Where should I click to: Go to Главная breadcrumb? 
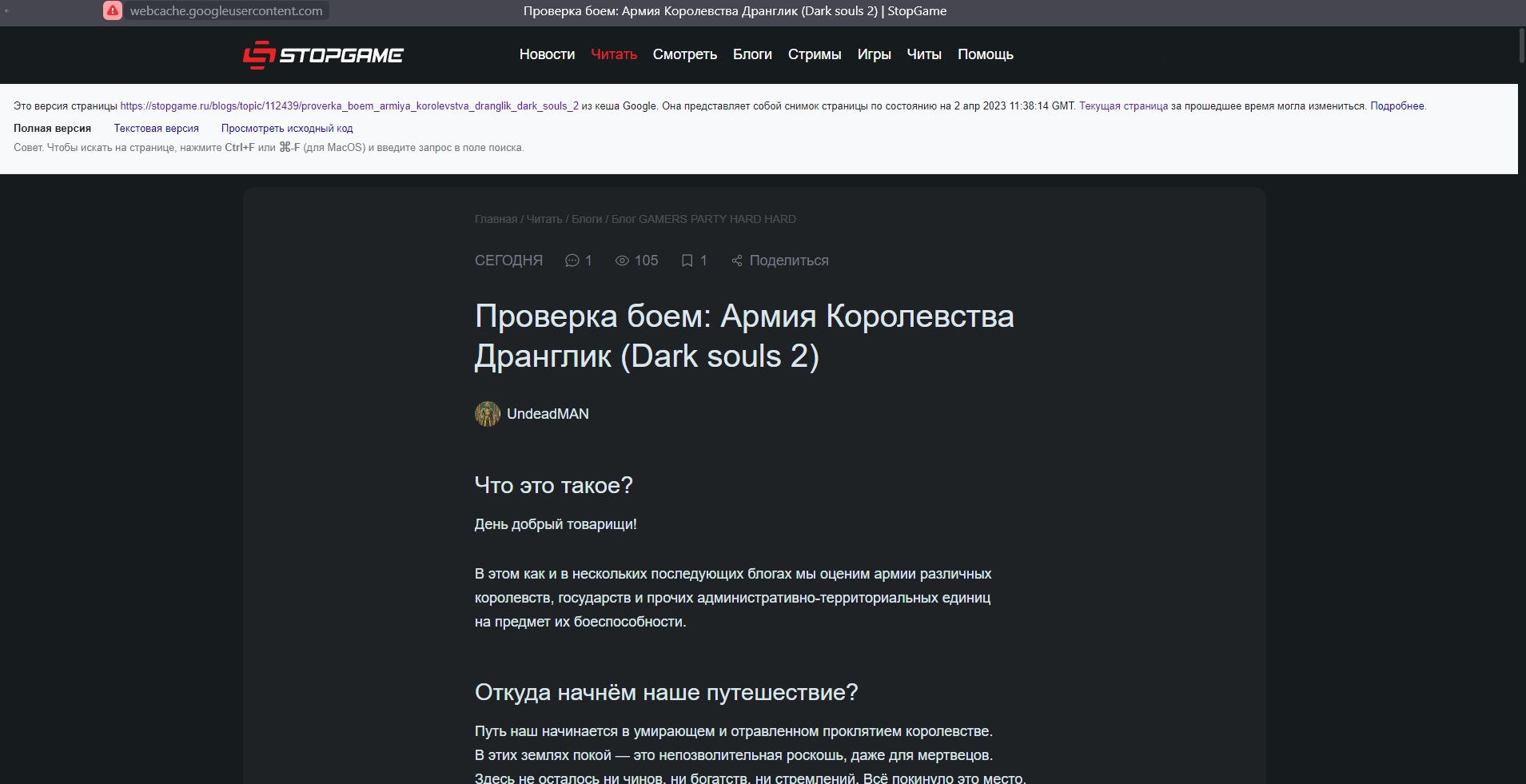[x=496, y=219]
